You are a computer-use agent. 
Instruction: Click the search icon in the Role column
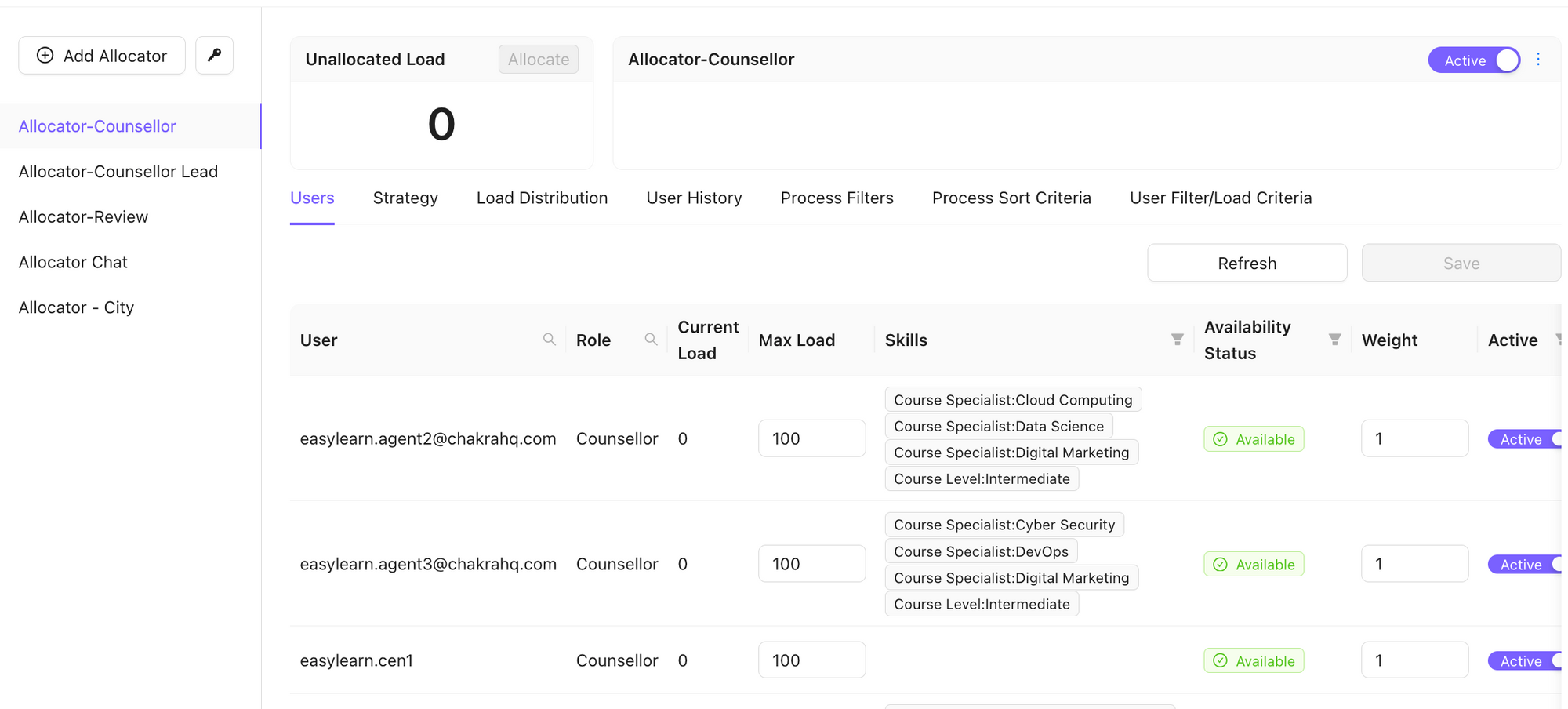651,339
